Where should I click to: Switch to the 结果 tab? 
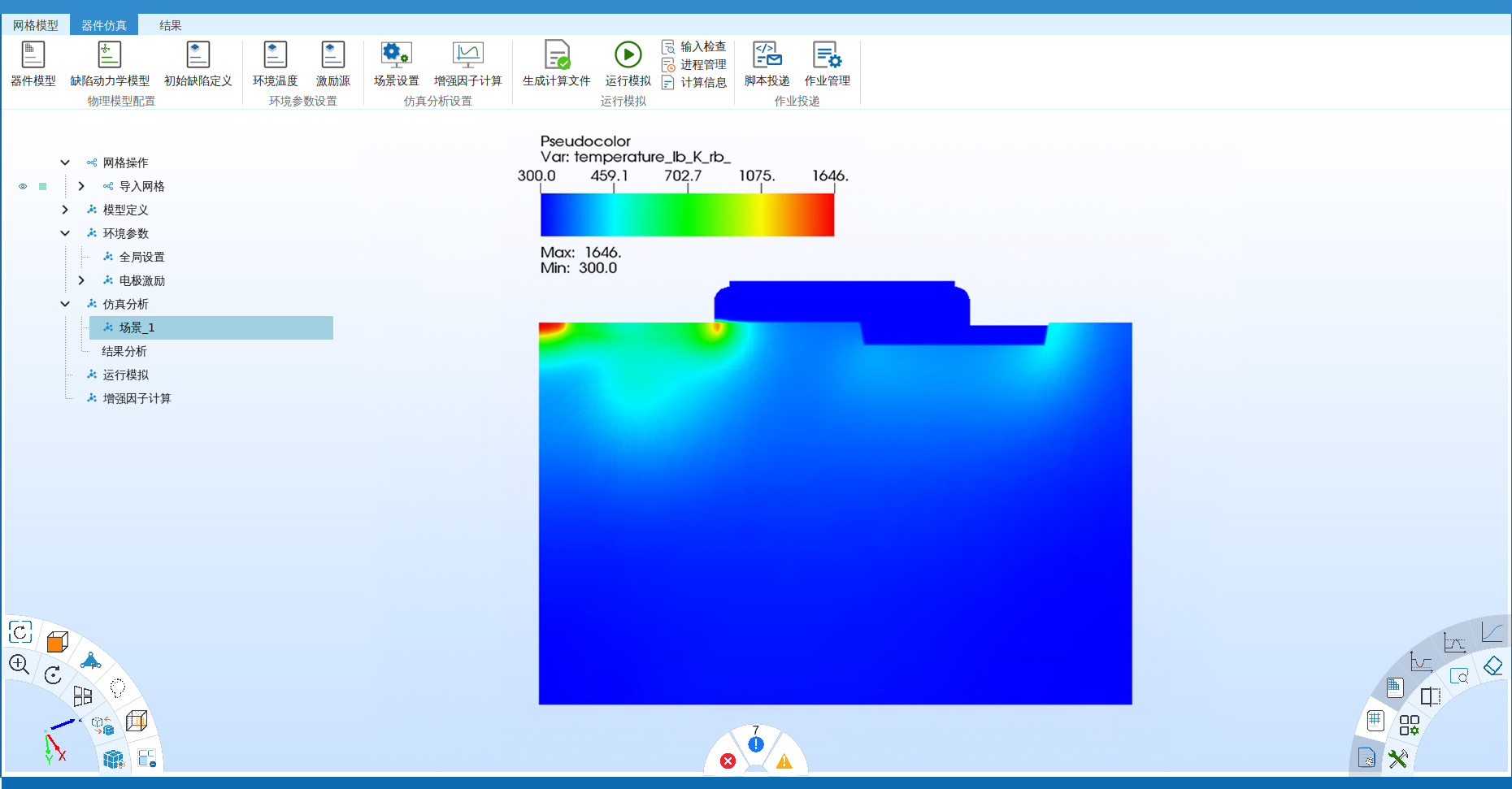pos(170,25)
